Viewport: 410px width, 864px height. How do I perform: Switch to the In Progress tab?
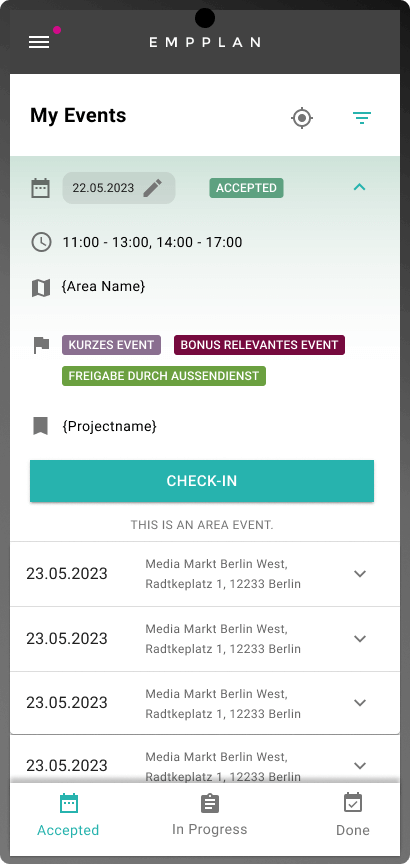209,815
